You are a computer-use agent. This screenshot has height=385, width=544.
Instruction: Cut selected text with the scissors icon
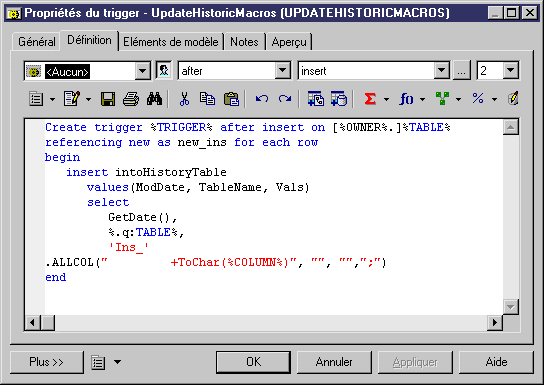[x=184, y=99]
